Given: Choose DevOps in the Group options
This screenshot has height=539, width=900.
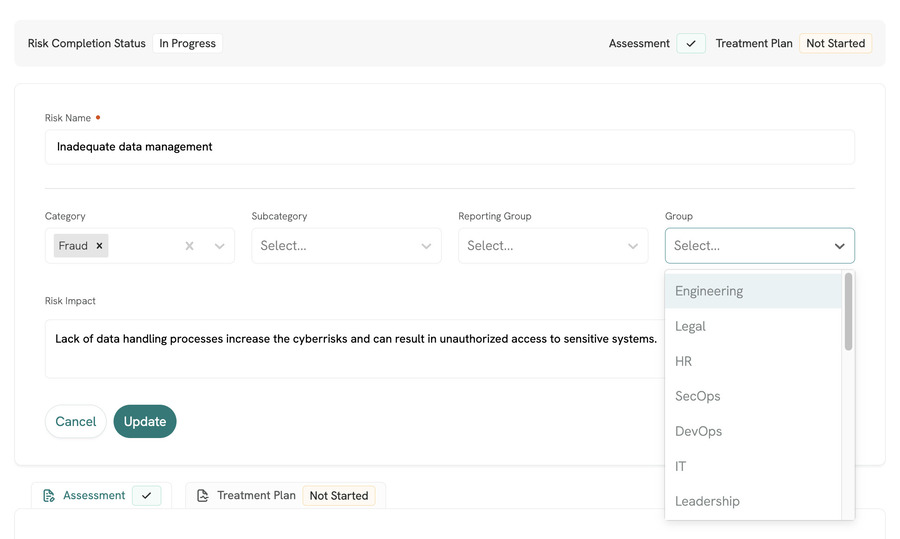Looking at the screenshot, I should point(698,431).
